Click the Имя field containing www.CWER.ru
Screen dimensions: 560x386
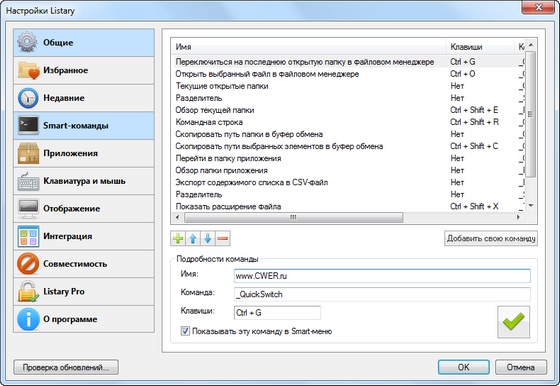[382, 276]
